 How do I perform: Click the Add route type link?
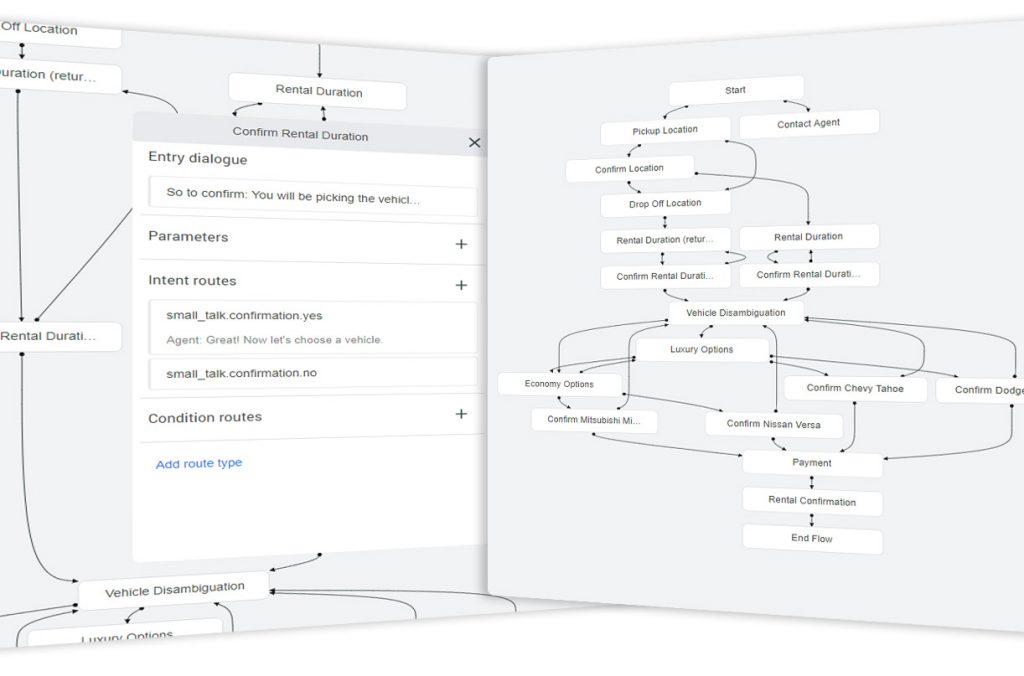(x=198, y=464)
